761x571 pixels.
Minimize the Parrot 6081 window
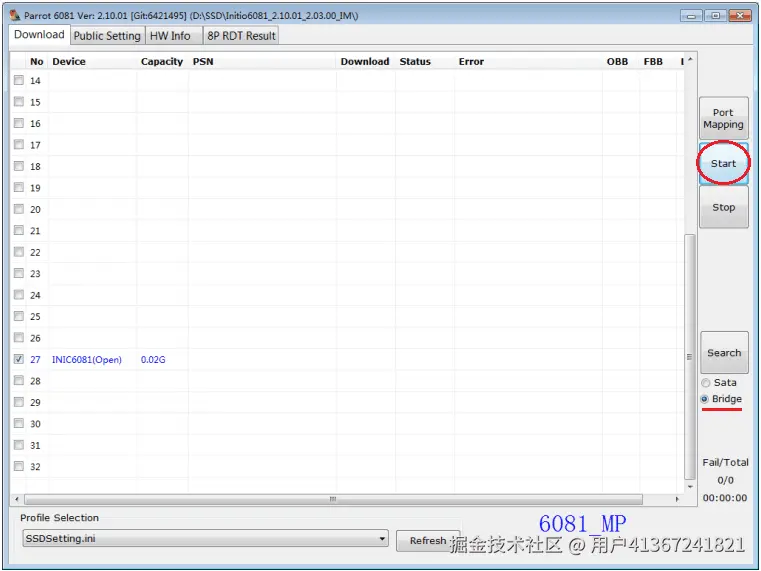tap(691, 16)
